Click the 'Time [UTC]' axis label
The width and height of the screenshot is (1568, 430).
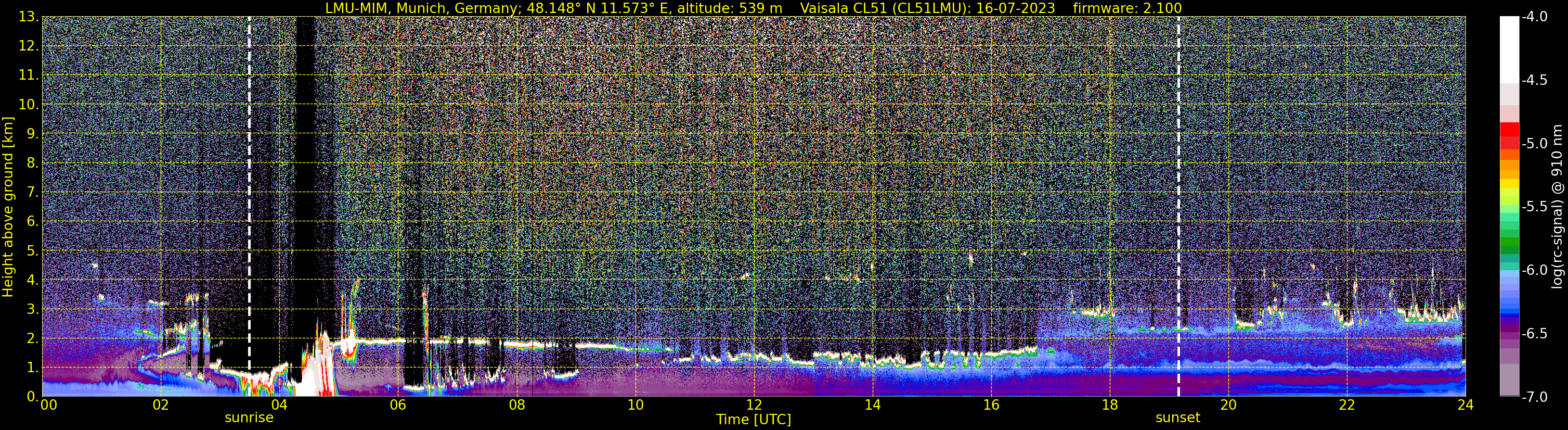[754, 420]
